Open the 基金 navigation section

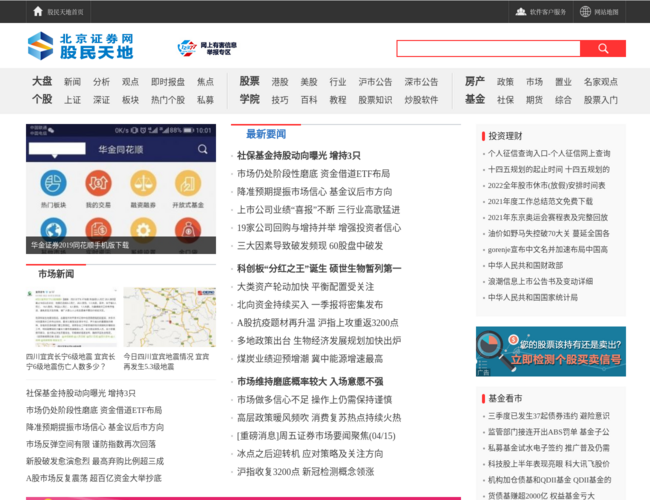pos(475,100)
